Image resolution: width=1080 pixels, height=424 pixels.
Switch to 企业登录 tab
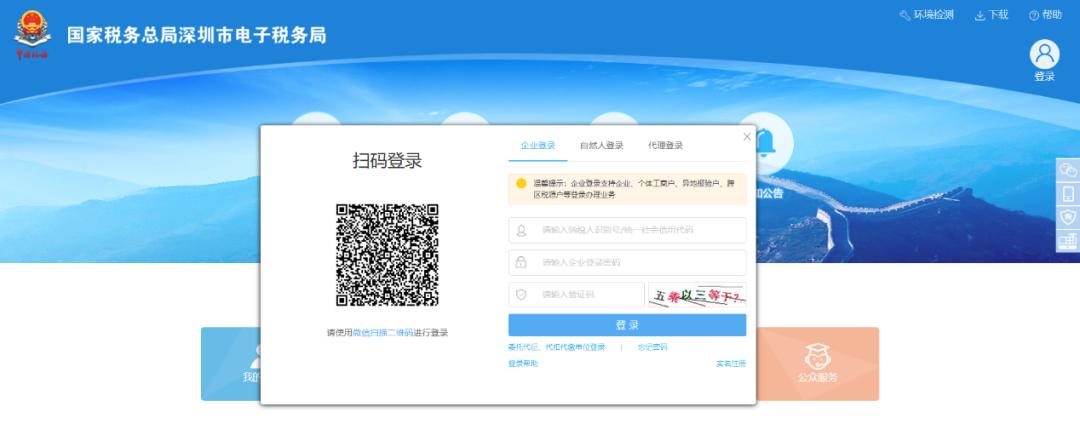538,146
